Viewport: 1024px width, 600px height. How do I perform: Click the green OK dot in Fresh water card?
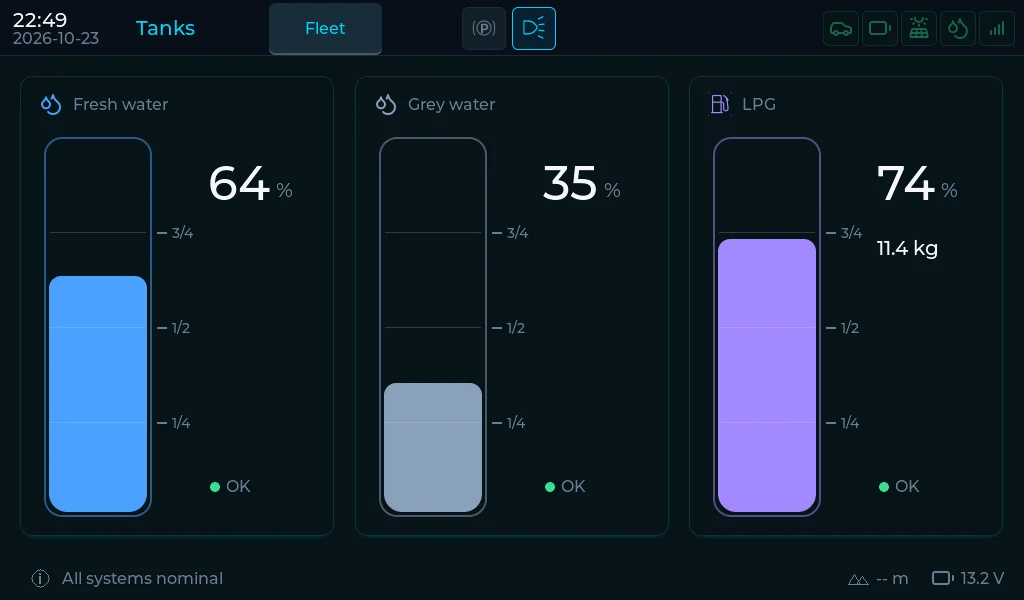click(215, 486)
